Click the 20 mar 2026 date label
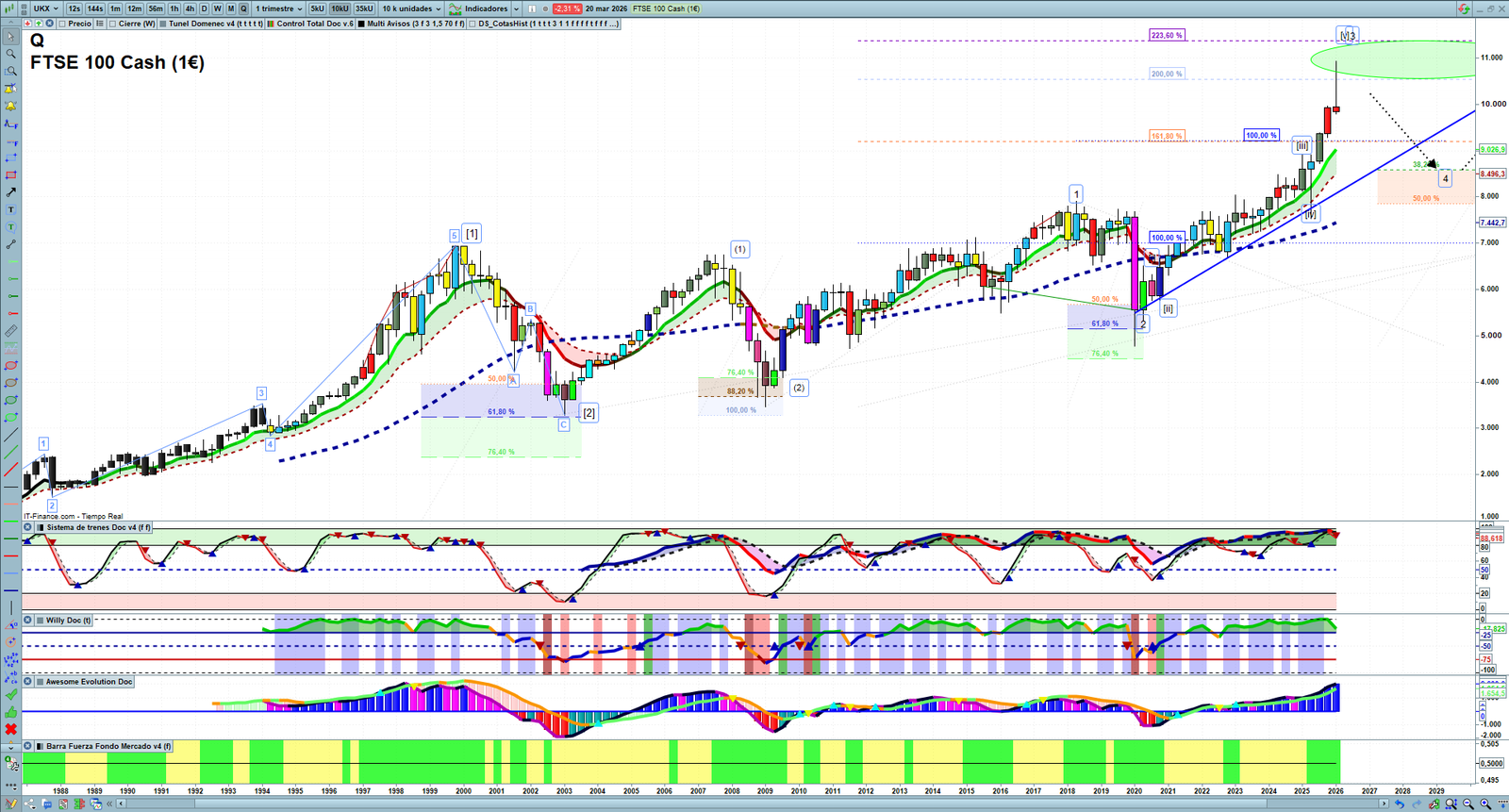Screen dimensions: 1509x812 (605, 8)
